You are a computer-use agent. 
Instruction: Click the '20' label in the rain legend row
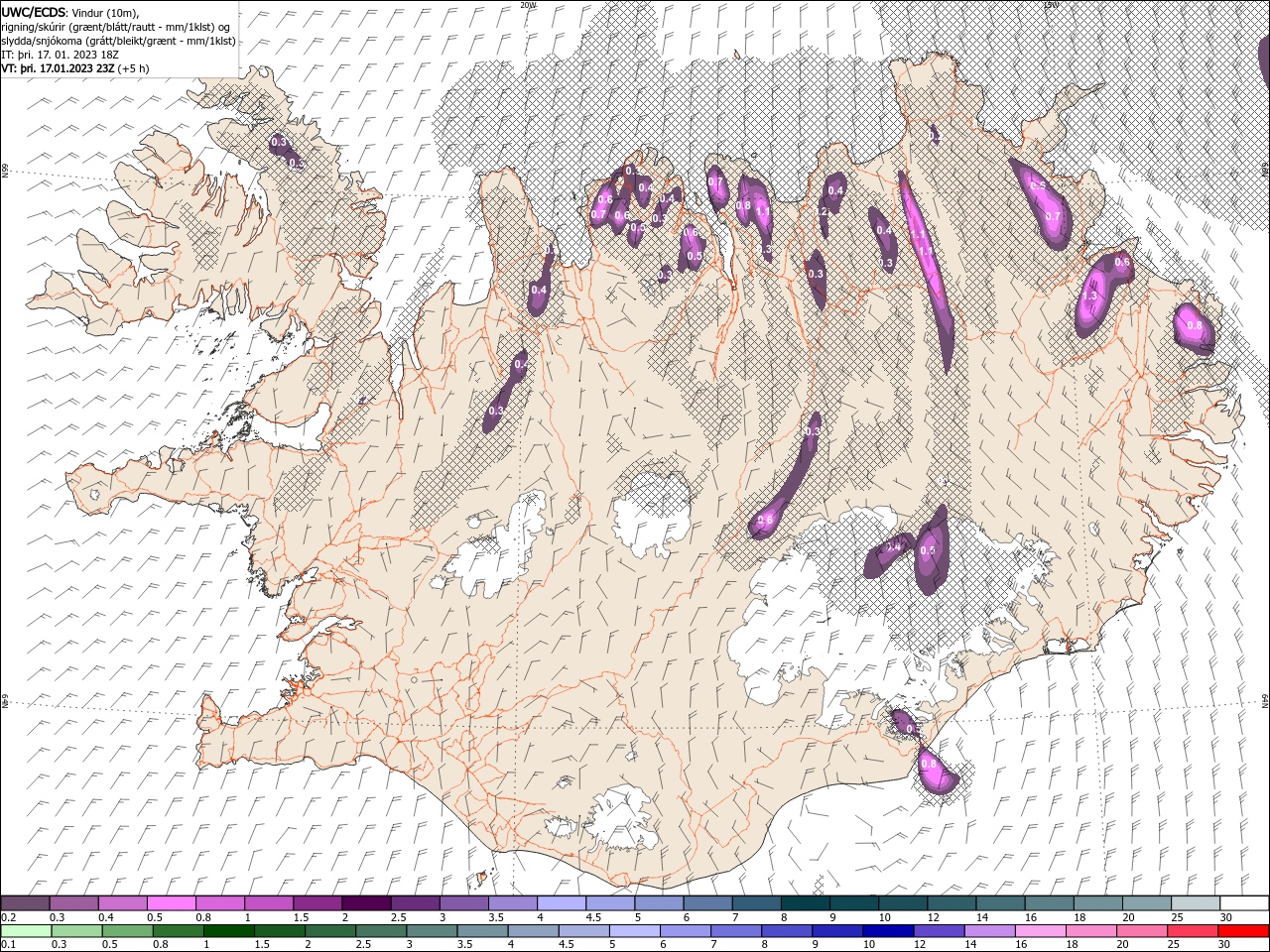[1121, 945]
